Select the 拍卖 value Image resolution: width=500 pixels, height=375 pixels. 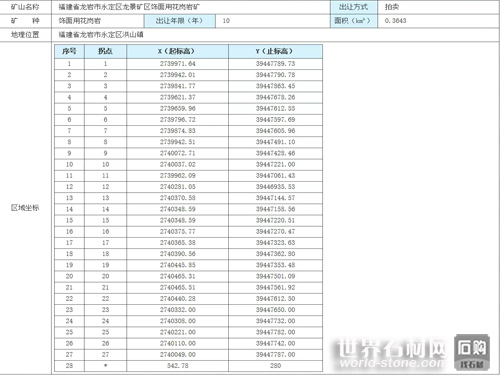click(392, 7)
